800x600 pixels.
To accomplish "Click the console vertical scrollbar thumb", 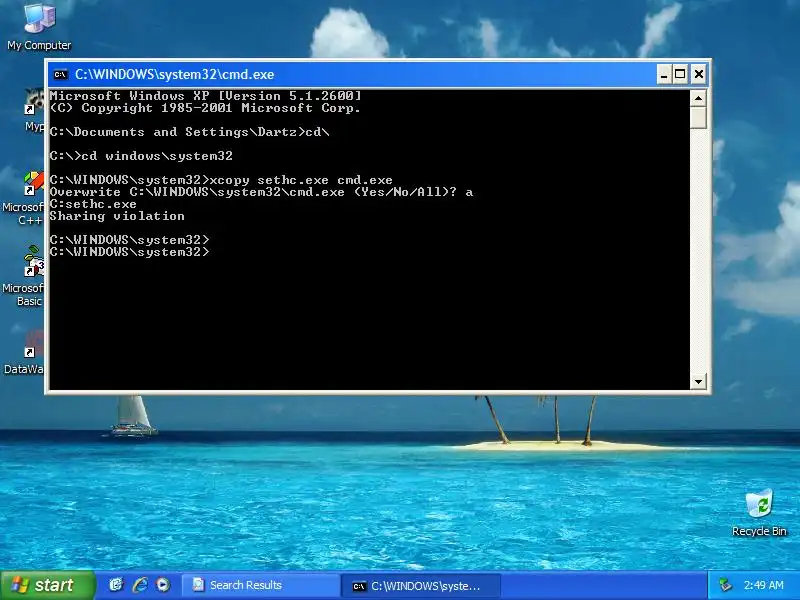I will (698, 117).
